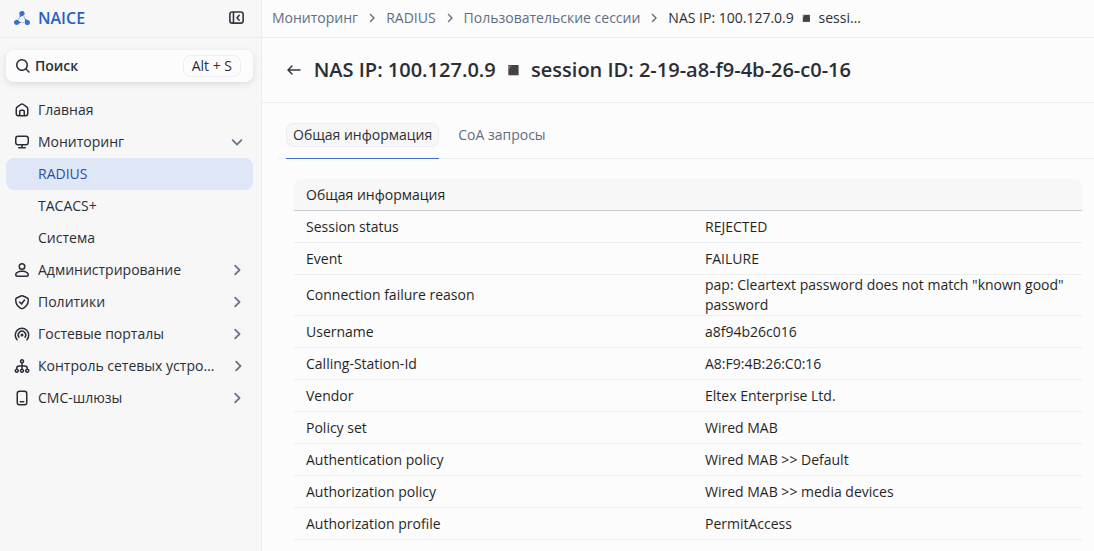
Task: Collapse the sidebar panel icon
Action: pyautogui.click(x=236, y=18)
